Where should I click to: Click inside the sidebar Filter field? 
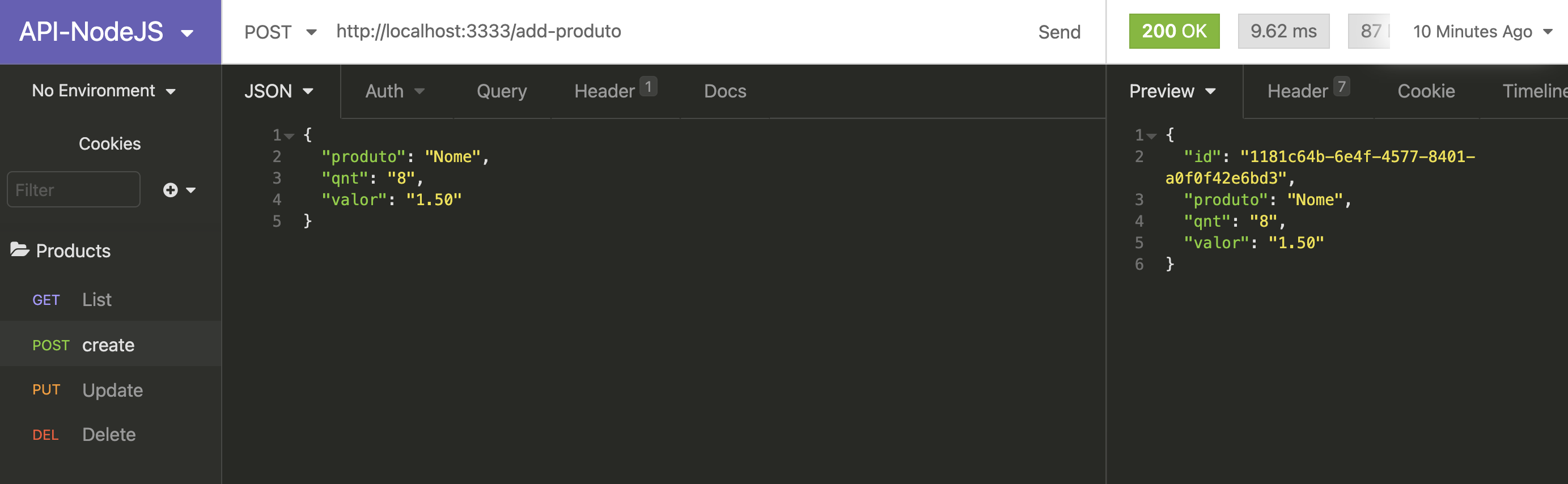[x=73, y=189]
